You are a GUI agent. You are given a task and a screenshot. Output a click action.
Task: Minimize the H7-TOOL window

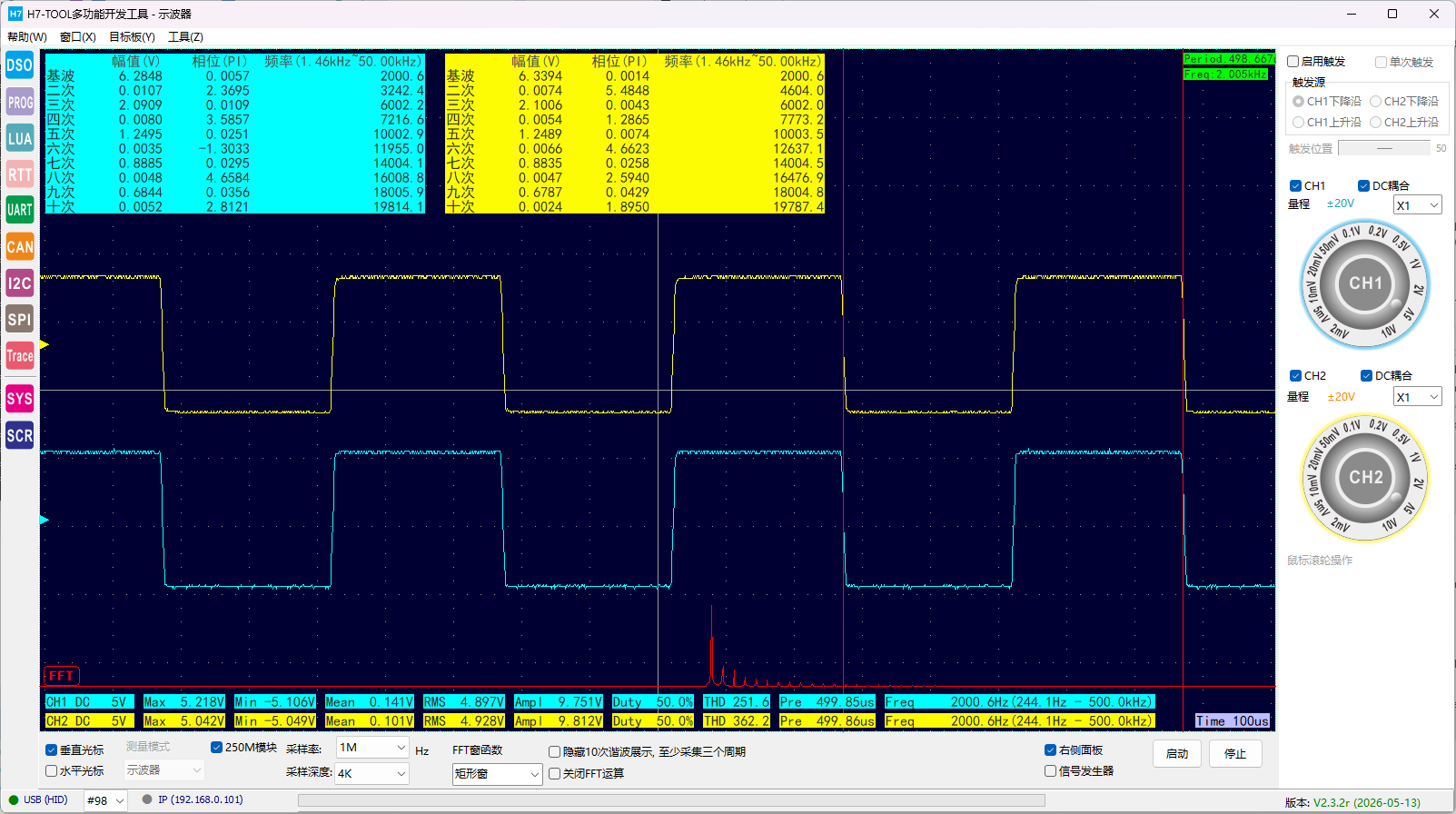pos(1351,14)
